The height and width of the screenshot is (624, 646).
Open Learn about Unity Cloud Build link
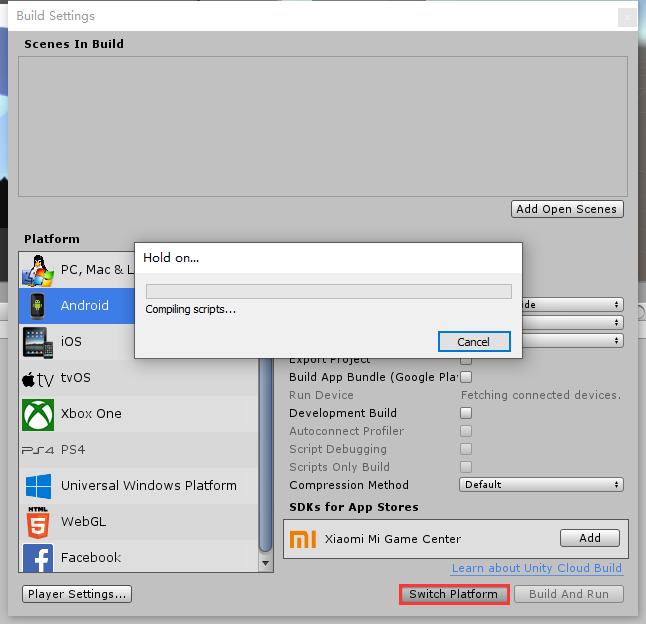pyautogui.click(x=537, y=568)
